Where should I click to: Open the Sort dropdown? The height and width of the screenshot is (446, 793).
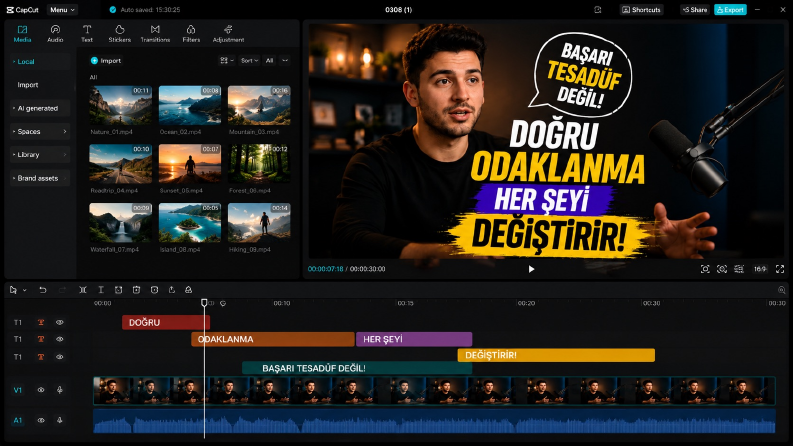click(x=249, y=61)
